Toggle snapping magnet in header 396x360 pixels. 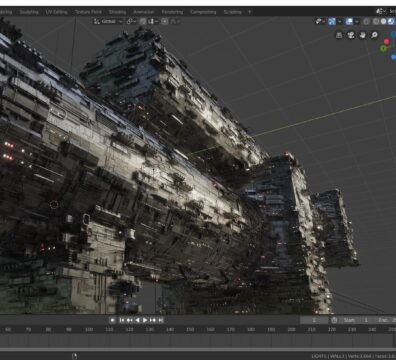click(x=143, y=21)
